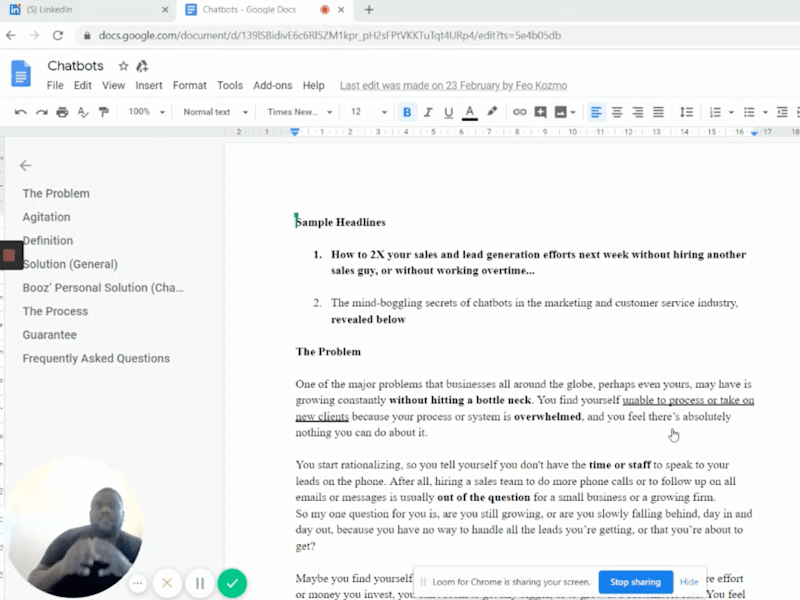
Task: Open Line spacing options
Action: pyautogui.click(x=686, y=112)
